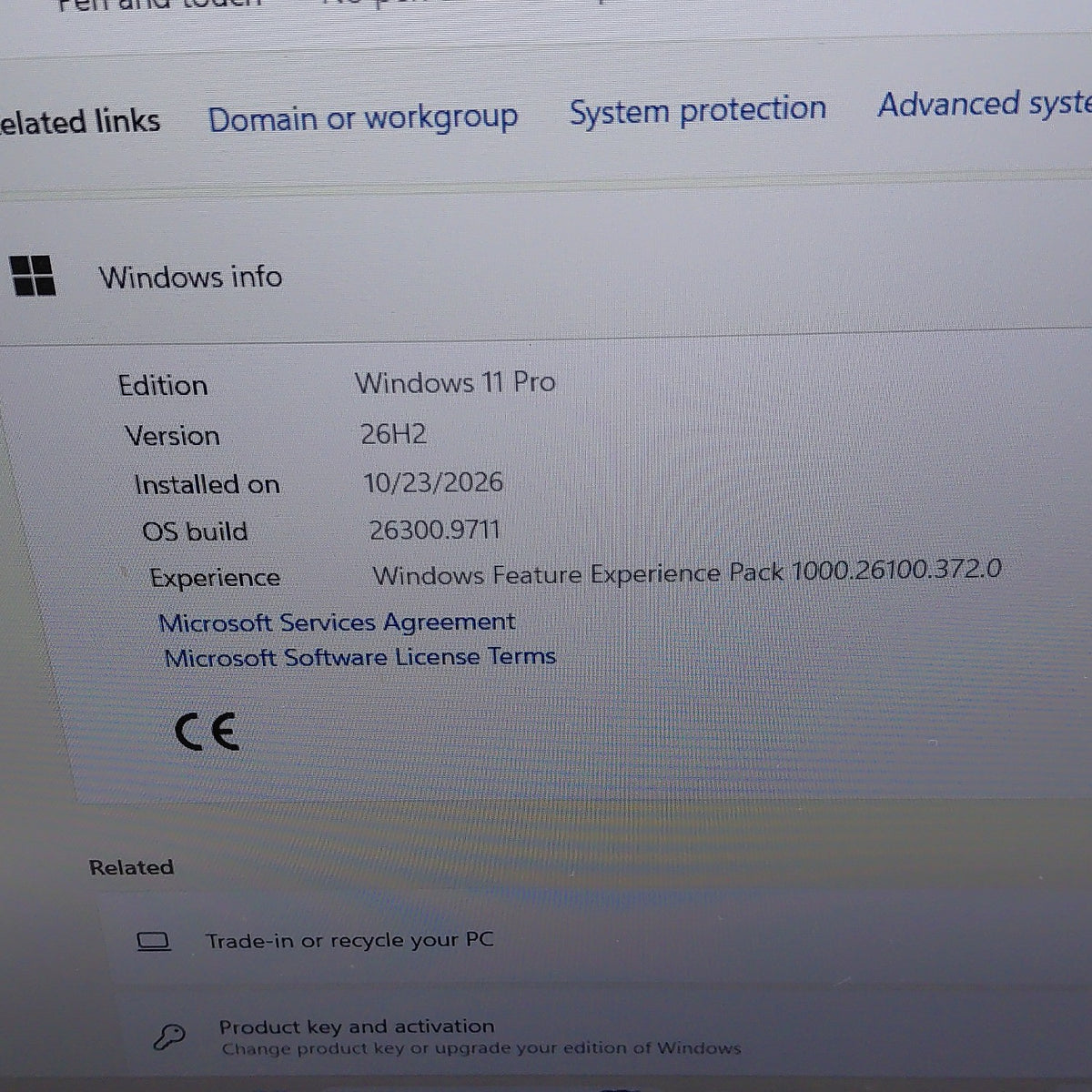Select the Windows 11 Pro edition value
This screenshot has height=1092, width=1092.
coord(455,382)
